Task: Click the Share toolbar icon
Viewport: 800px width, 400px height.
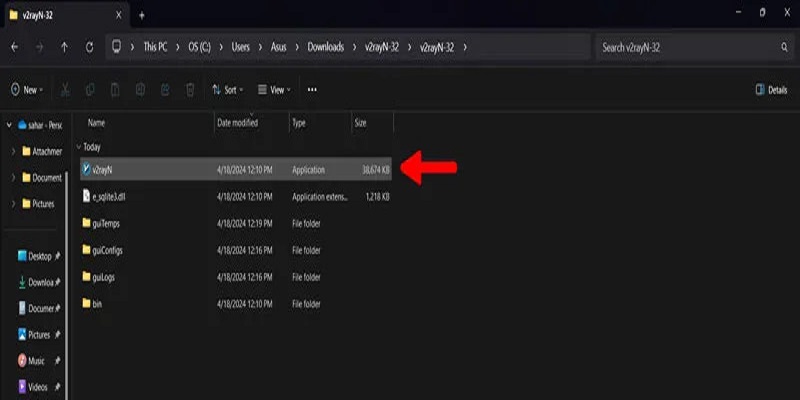Action: [x=165, y=90]
